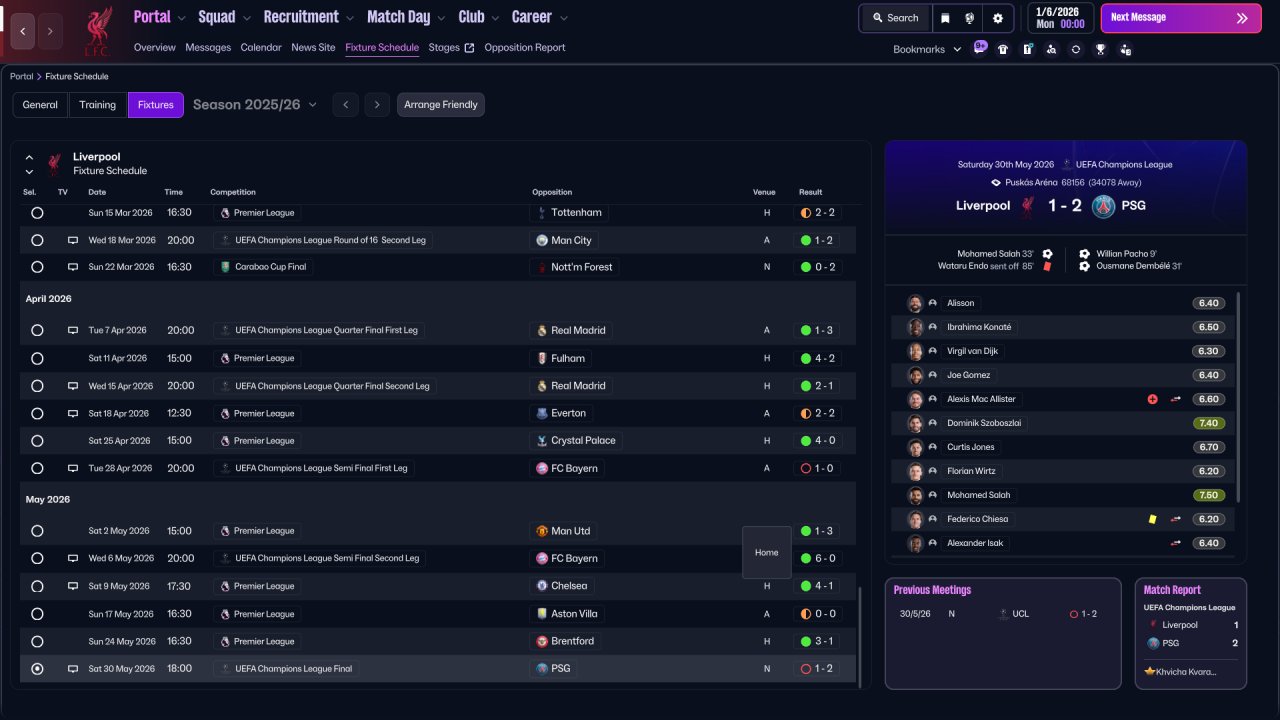Click the stadium icon beside Puskás Aréna
This screenshot has width=1280, height=720.
tap(995, 183)
